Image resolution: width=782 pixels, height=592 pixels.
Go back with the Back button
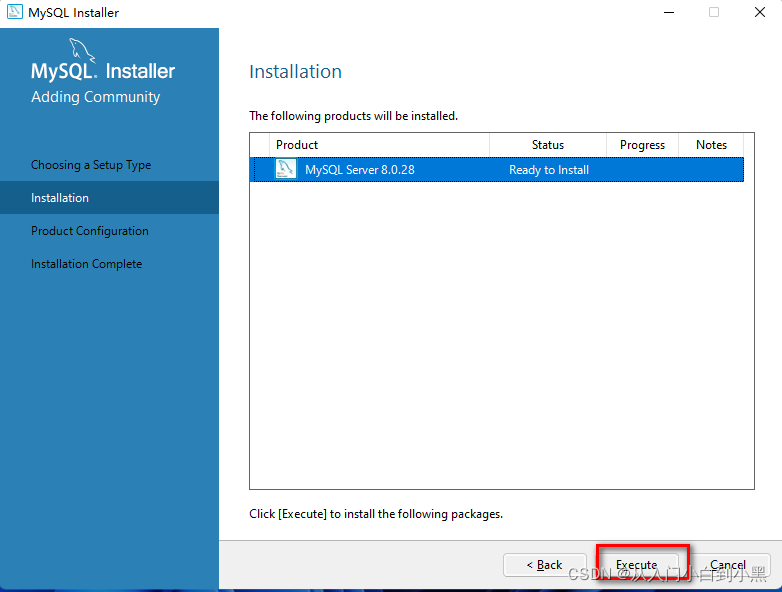(x=544, y=565)
